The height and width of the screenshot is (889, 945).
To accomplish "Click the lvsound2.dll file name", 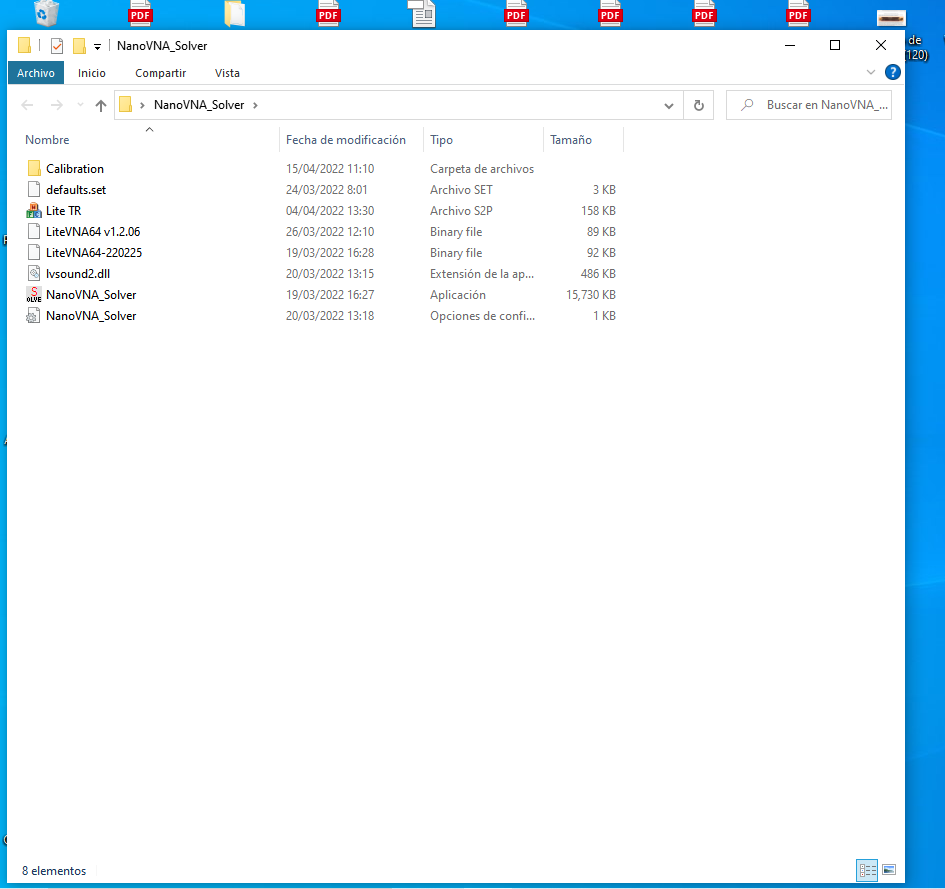I will [78, 274].
